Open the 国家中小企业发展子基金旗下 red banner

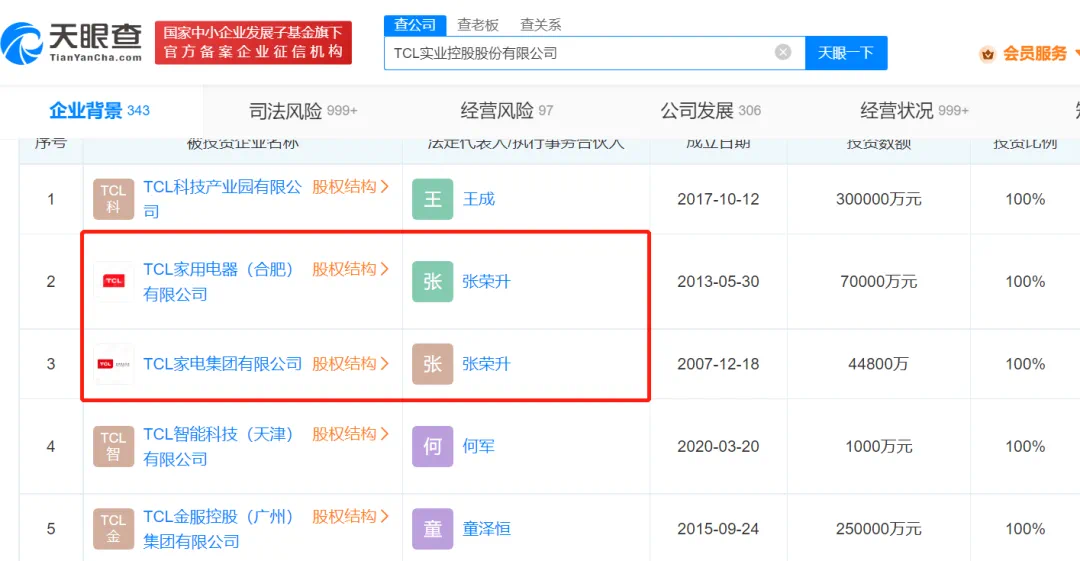pyautogui.click(x=253, y=43)
